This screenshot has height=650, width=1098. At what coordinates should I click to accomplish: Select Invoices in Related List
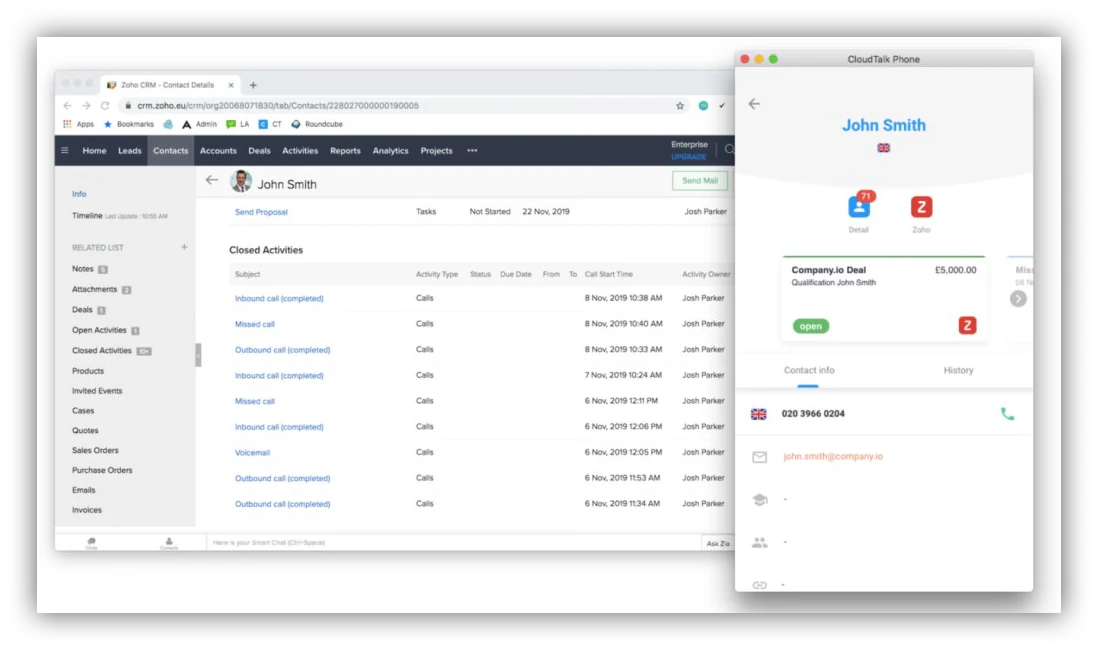pyautogui.click(x=87, y=511)
